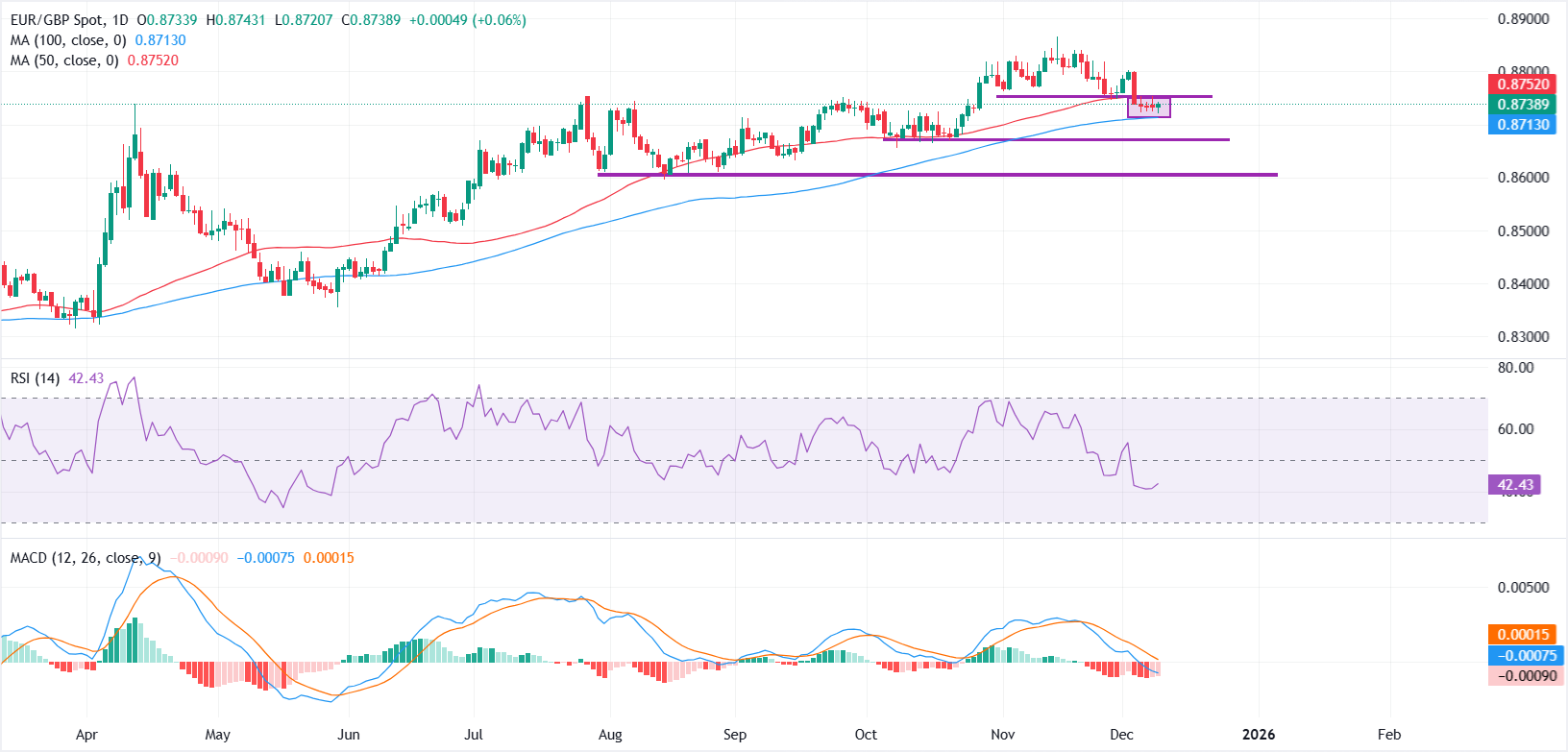1568x752 pixels.
Task: Open the MACD (12, 26, close, 9) legend
Action: click(x=86, y=558)
